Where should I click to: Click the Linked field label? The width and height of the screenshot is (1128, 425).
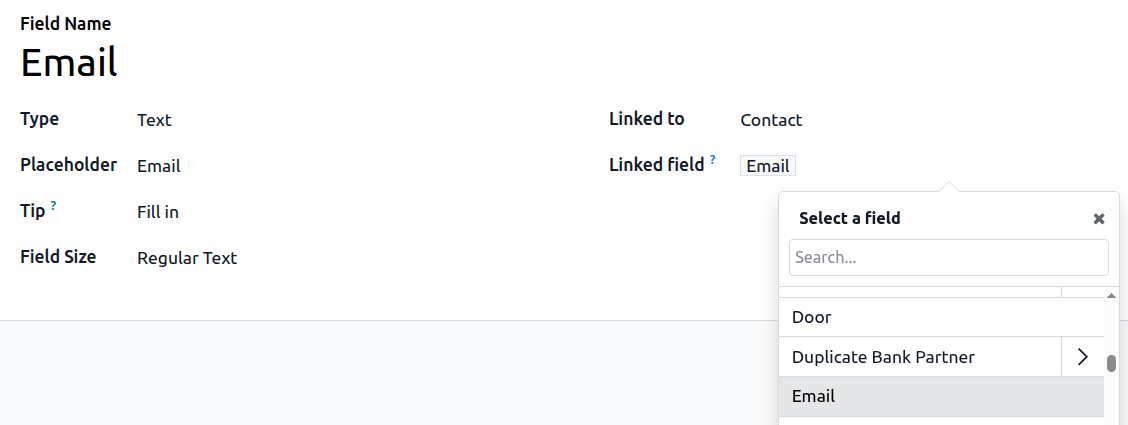coord(656,165)
